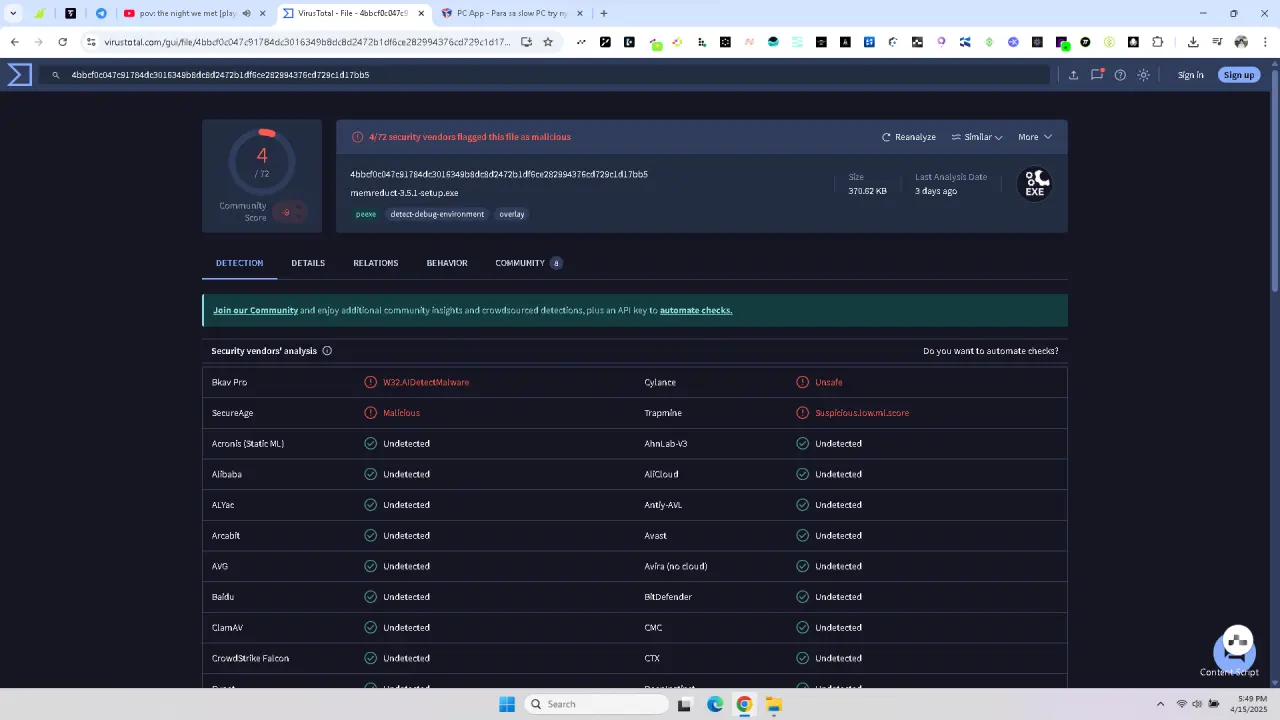Open Chrome three-dot menu
Viewport: 1280px width, 720px height.
pos(1265,42)
